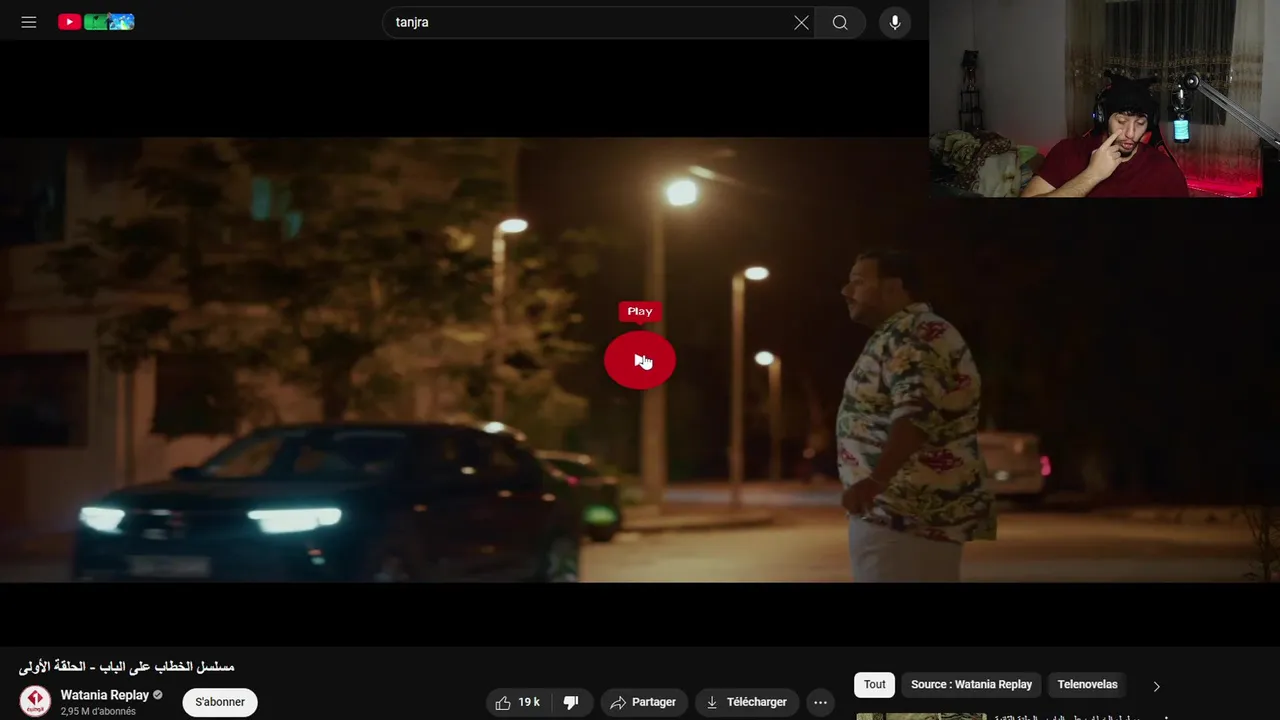Start voice search with the microphone icon

tap(895, 22)
